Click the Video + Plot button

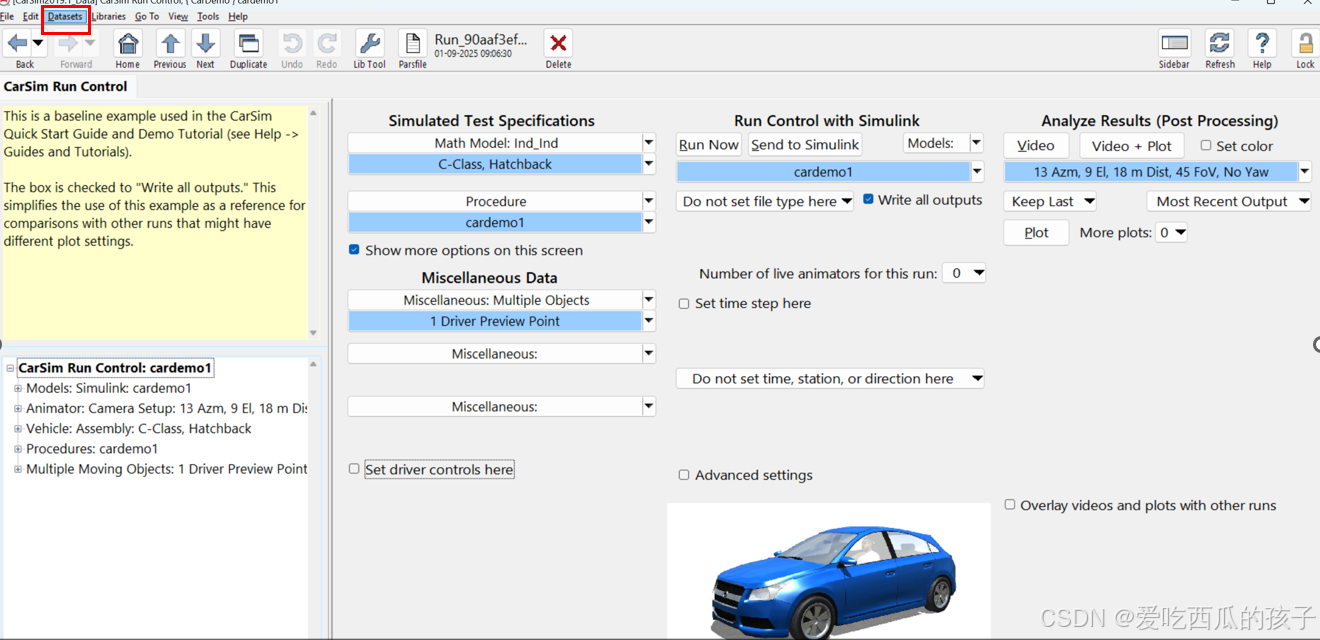point(1131,146)
